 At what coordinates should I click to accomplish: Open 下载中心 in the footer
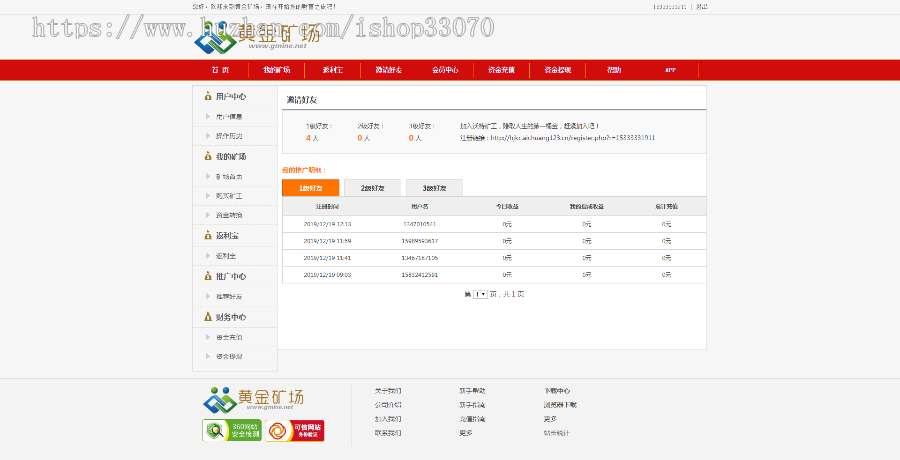pyautogui.click(x=557, y=391)
